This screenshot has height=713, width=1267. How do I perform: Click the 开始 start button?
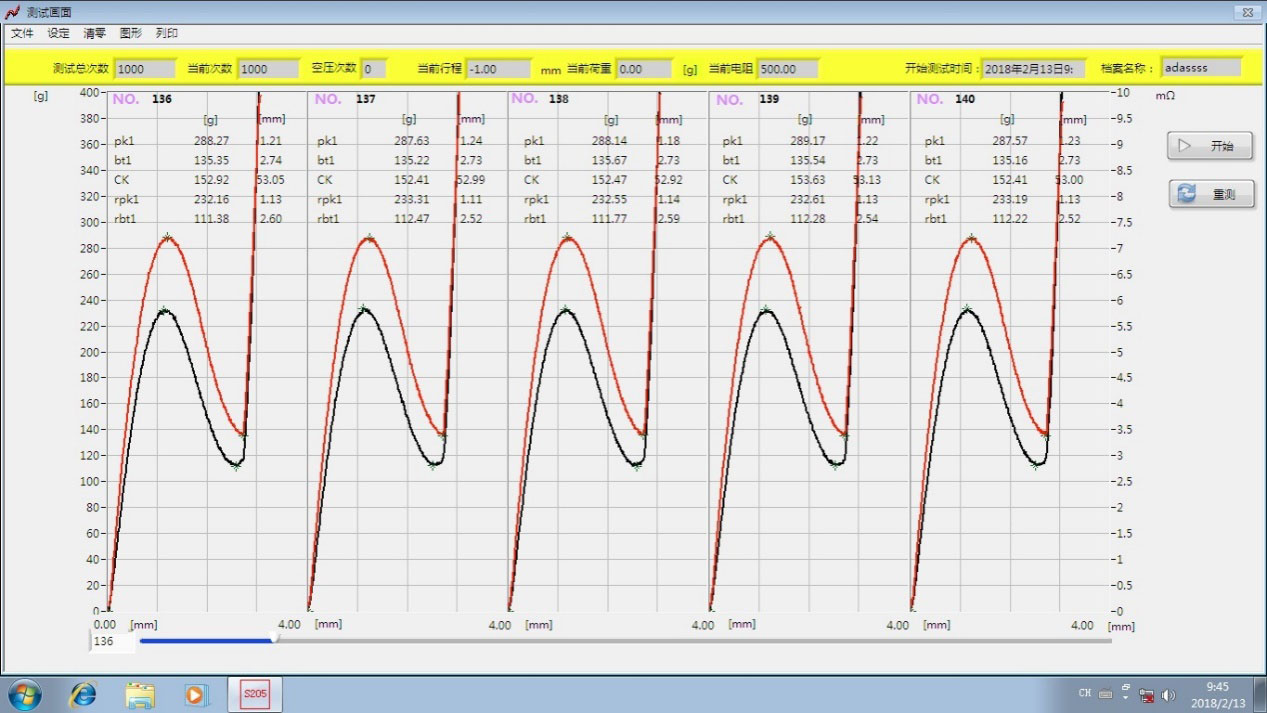pyautogui.click(x=1210, y=146)
